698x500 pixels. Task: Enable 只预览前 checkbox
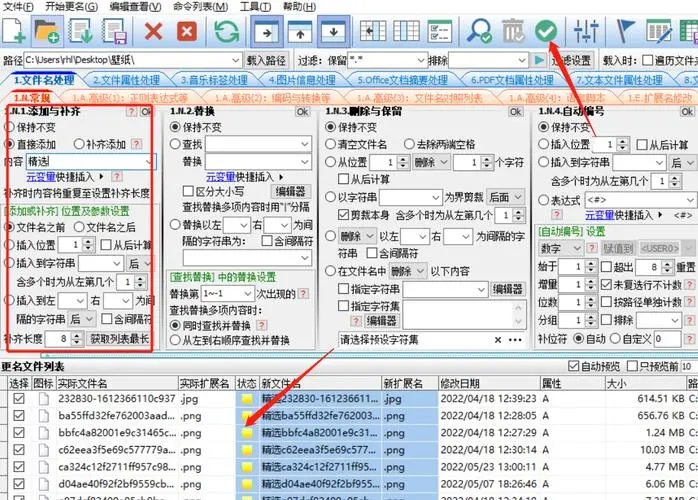tap(632, 366)
